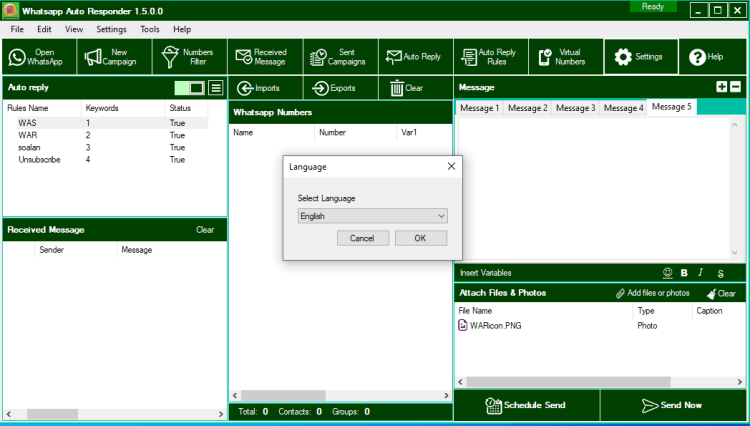Open the Edit menu
750x426 pixels.
[x=44, y=29]
